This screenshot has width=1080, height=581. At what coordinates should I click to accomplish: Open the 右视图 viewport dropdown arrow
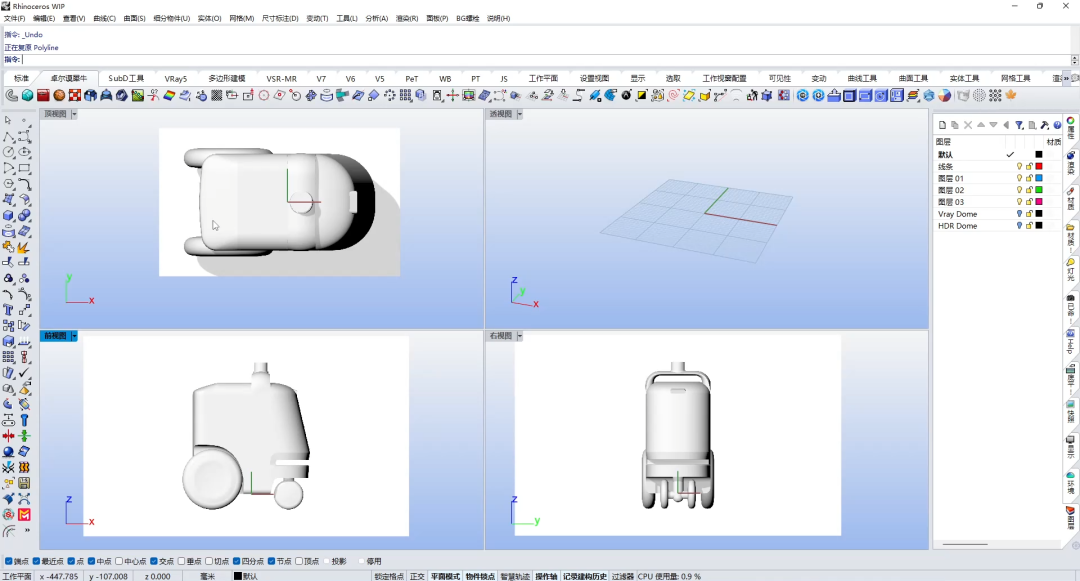519,336
